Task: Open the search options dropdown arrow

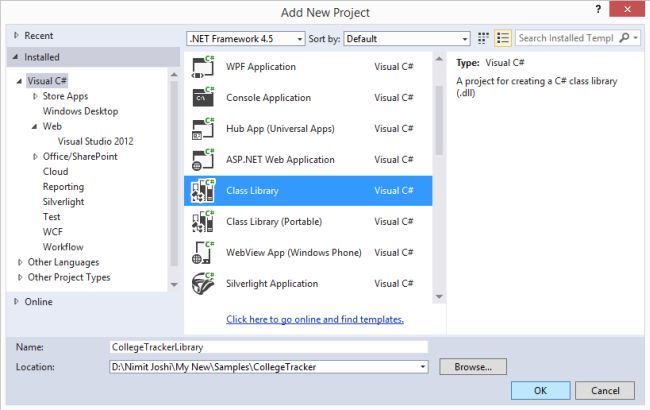Action: 635,38
